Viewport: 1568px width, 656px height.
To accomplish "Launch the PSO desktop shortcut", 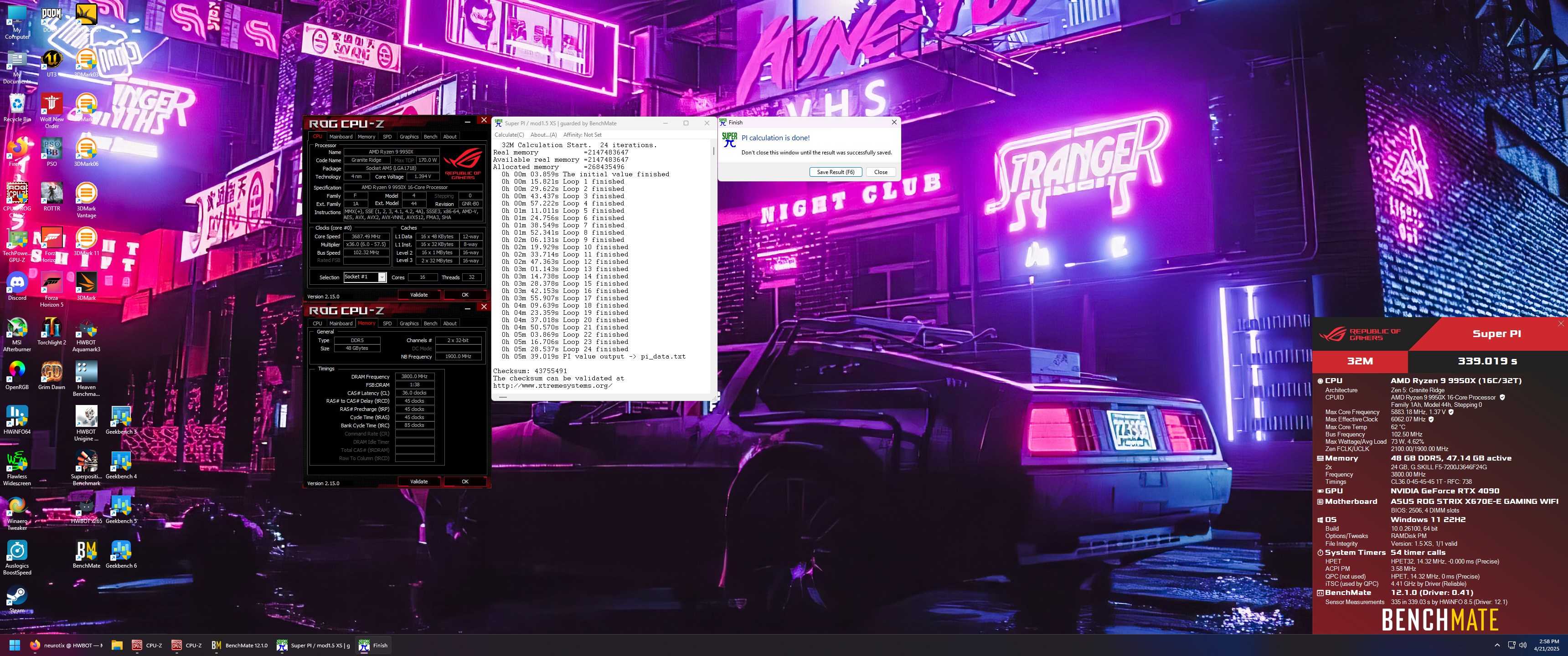I will [52, 152].
